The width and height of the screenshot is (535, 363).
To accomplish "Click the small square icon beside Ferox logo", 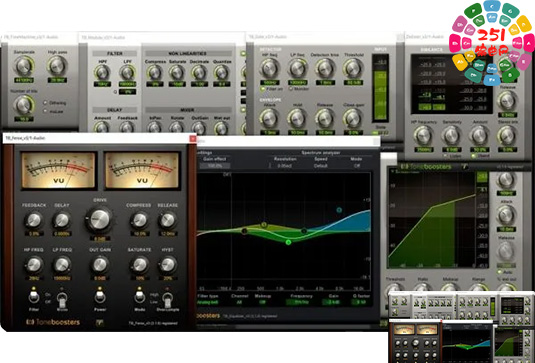I will [100, 322].
